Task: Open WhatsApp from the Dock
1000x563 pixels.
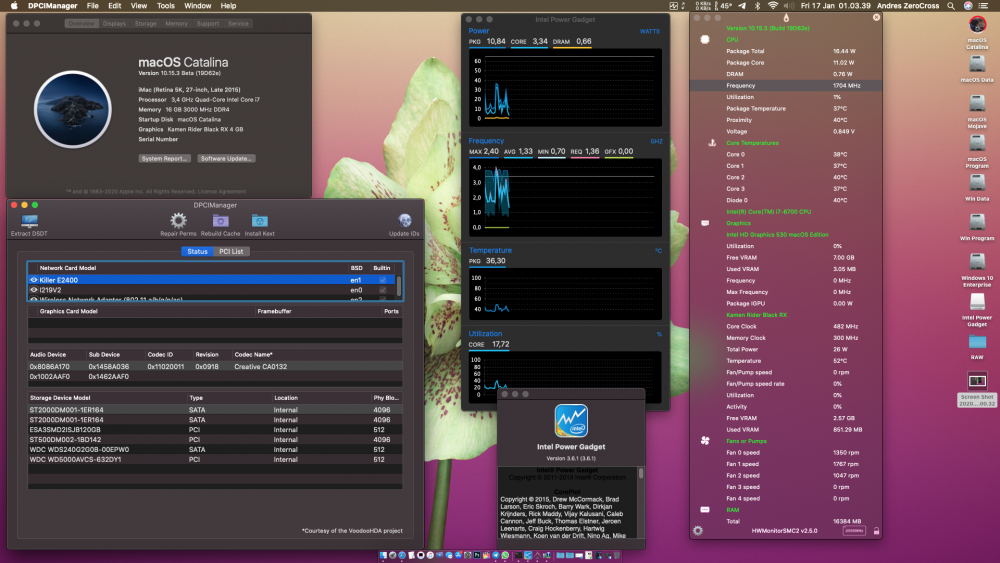Action: point(505,555)
